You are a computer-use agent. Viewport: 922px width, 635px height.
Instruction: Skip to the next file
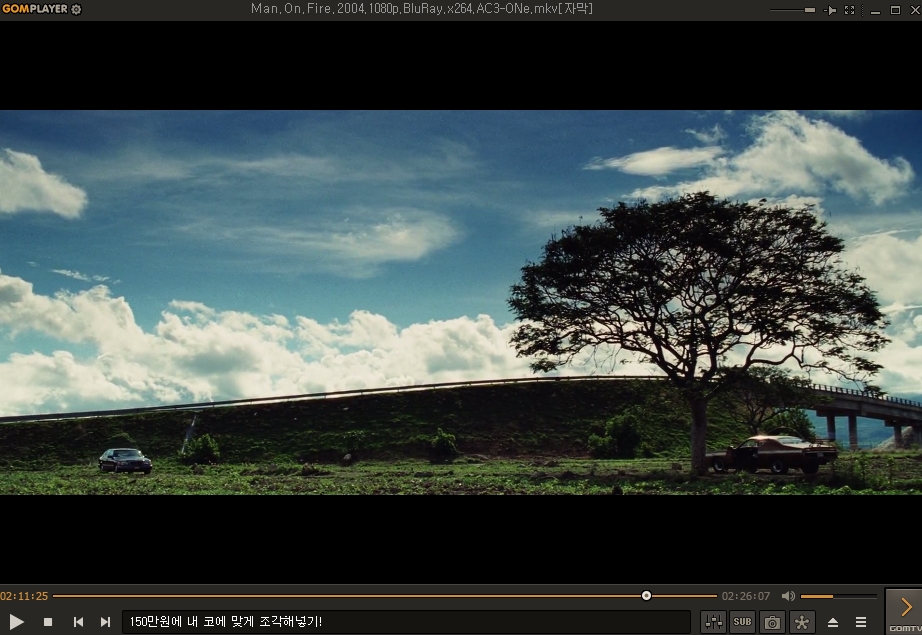click(105, 622)
